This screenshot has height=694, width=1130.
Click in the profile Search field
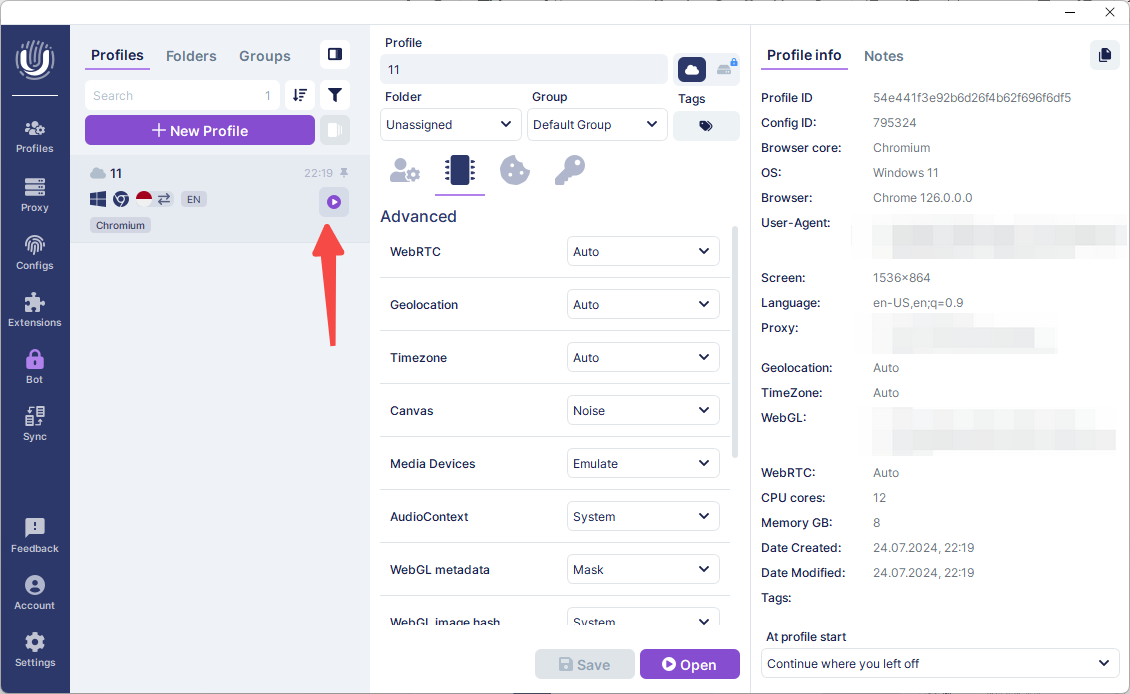click(175, 96)
